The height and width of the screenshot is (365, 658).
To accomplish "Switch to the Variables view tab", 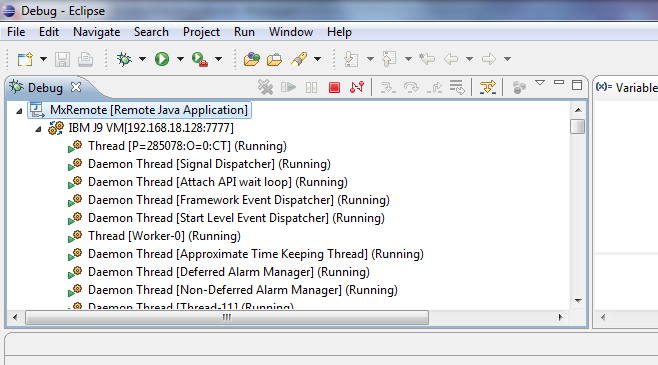I will tap(627, 88).
